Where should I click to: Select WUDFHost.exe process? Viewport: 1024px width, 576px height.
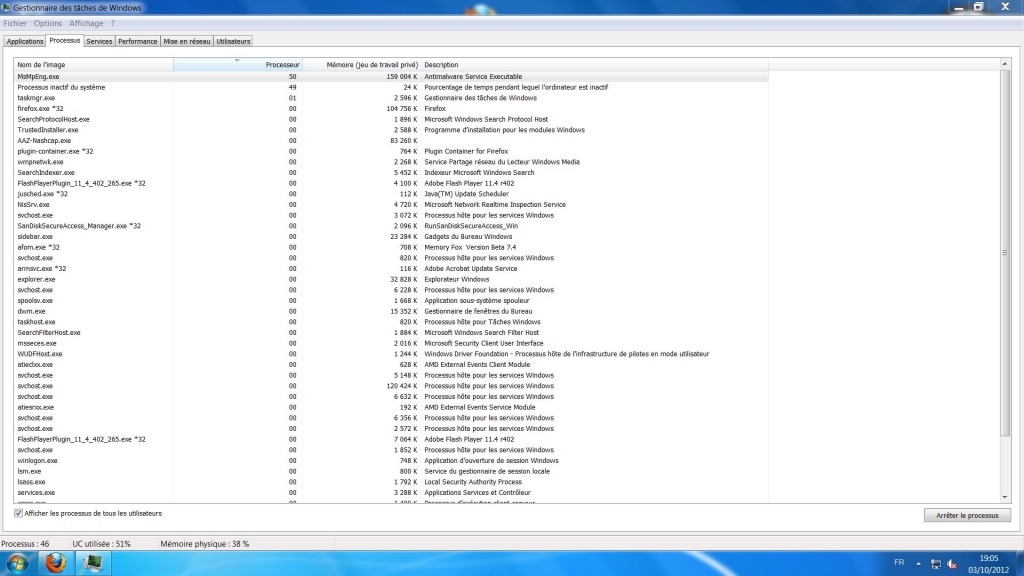pyautogui.click(x=391, y=354)
